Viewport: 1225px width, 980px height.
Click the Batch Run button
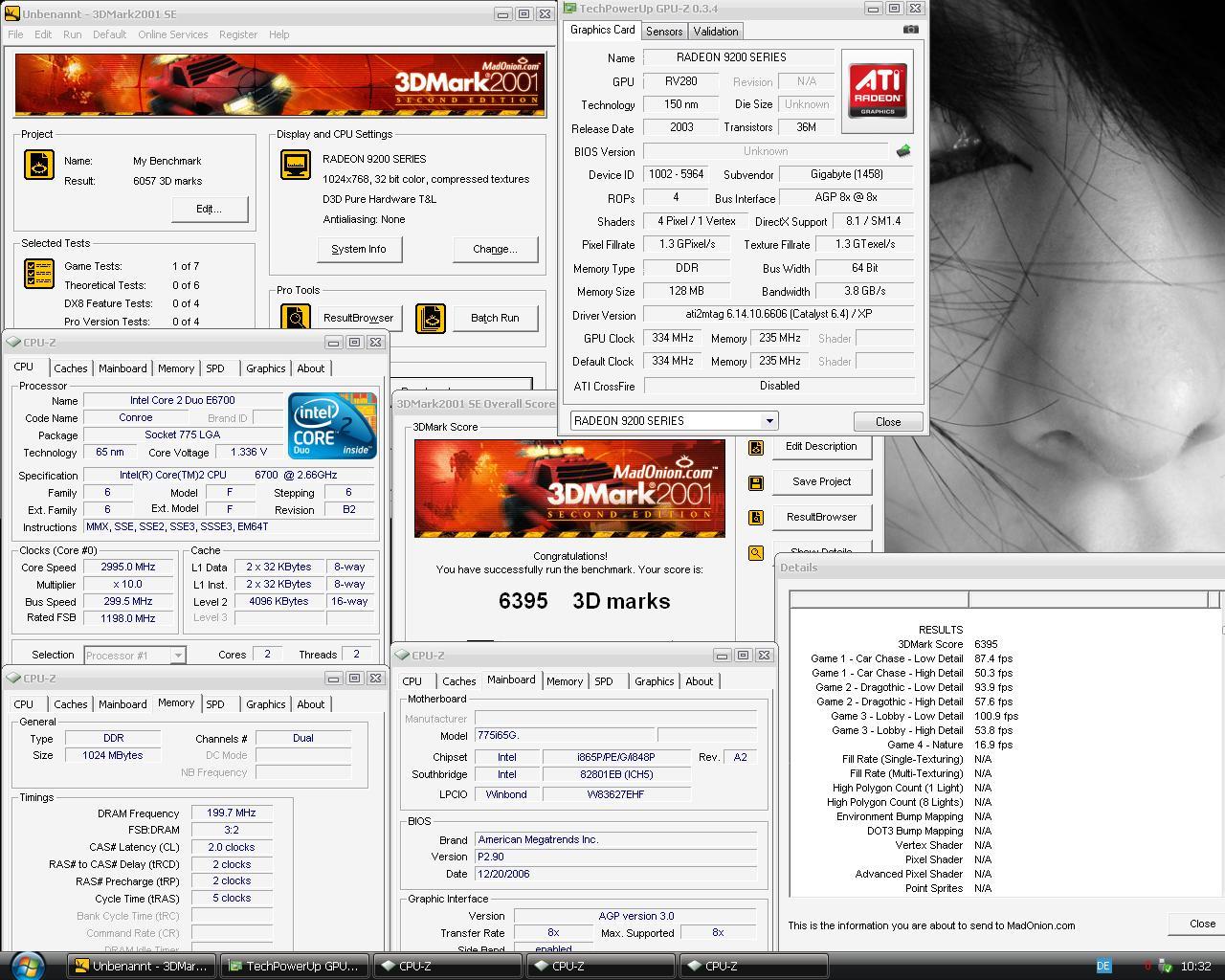tap(495, 318)
